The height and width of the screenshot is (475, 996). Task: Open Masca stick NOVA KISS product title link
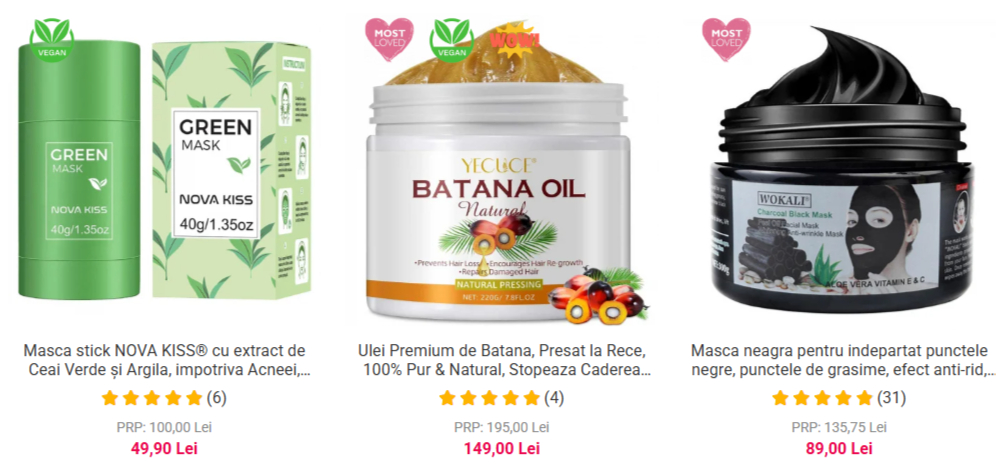click(165, 360)
